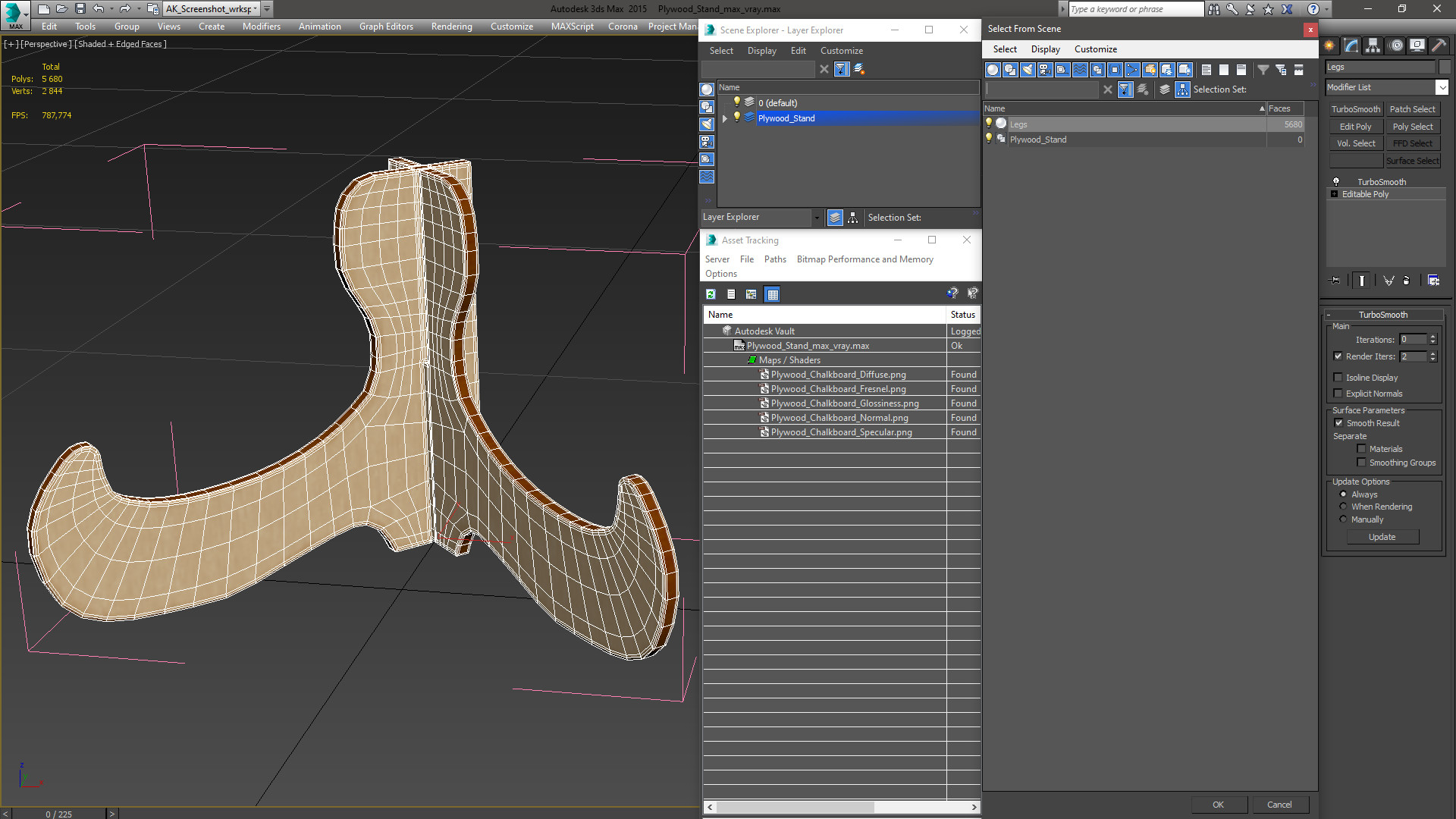Click Poly Select modifier button
The height and width of the screenshot is (819, 1456).
click(1413, 127)
